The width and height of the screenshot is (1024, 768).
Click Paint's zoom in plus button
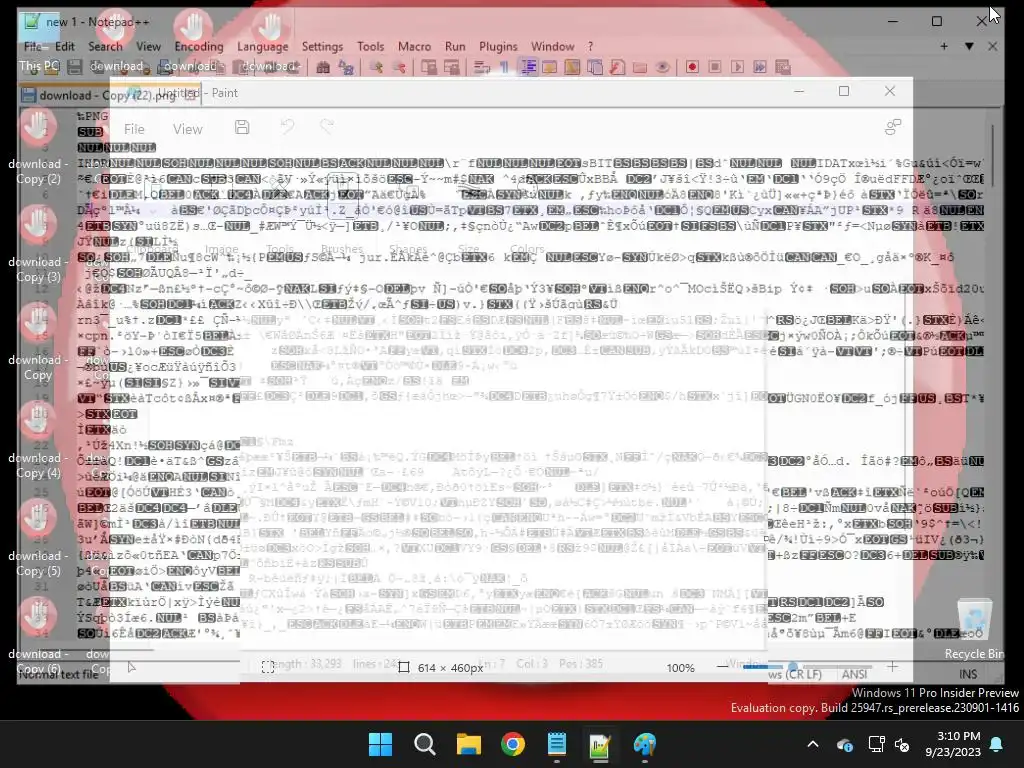pos(892,667)
